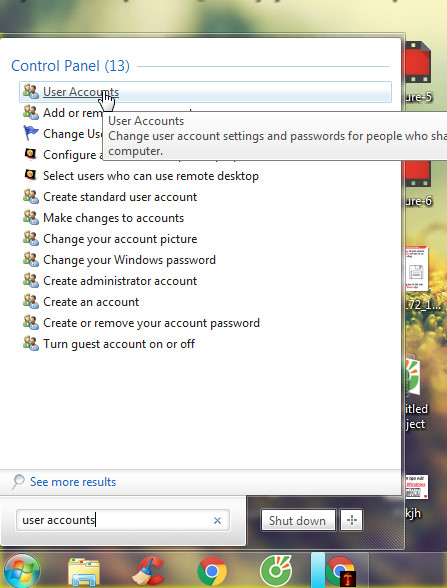Click icon beside Create standard user account
Viewport: 447px width, 588px height.
click(31, 196)
